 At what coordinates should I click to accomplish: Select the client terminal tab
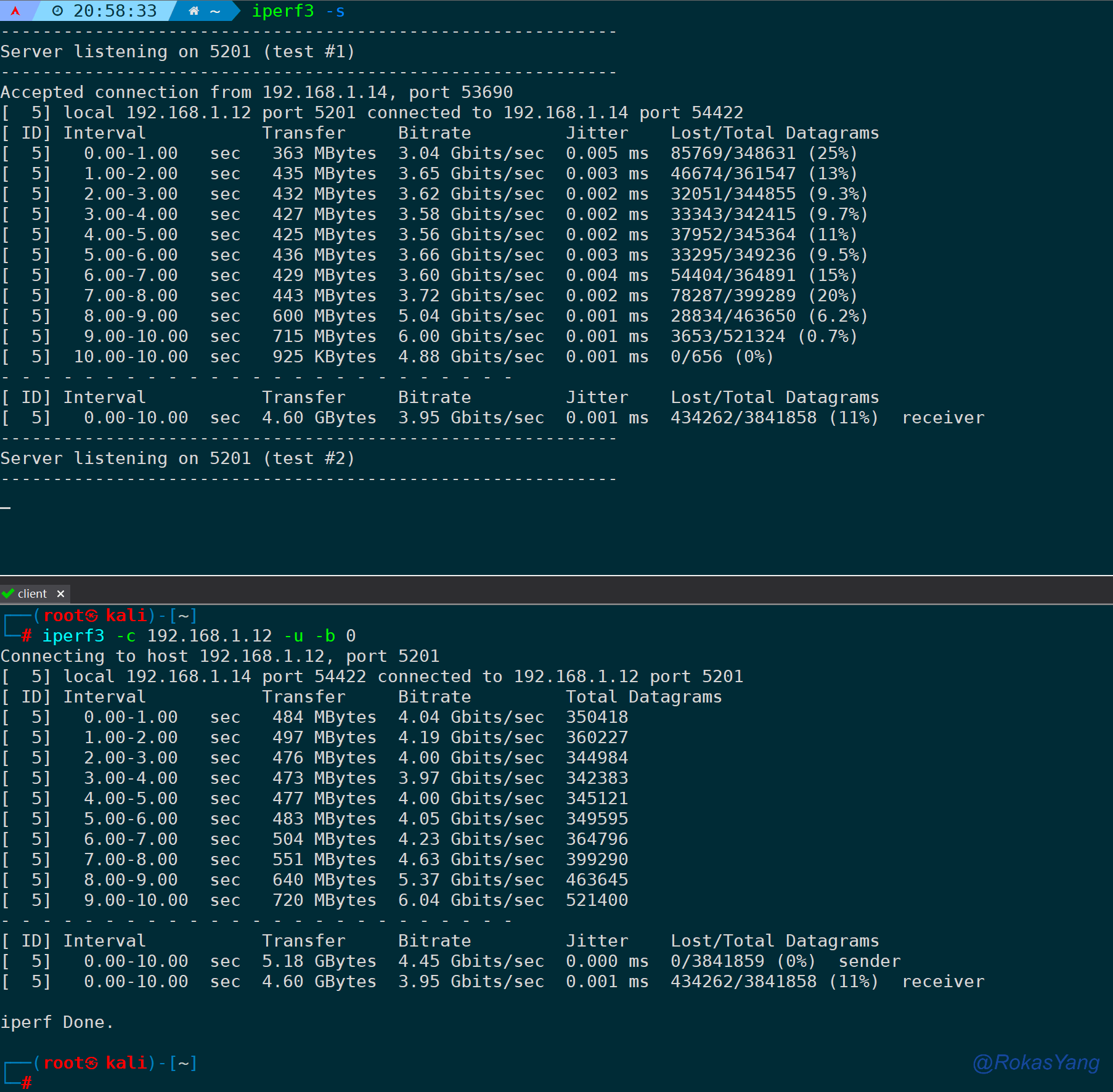[x=32, y=593]
